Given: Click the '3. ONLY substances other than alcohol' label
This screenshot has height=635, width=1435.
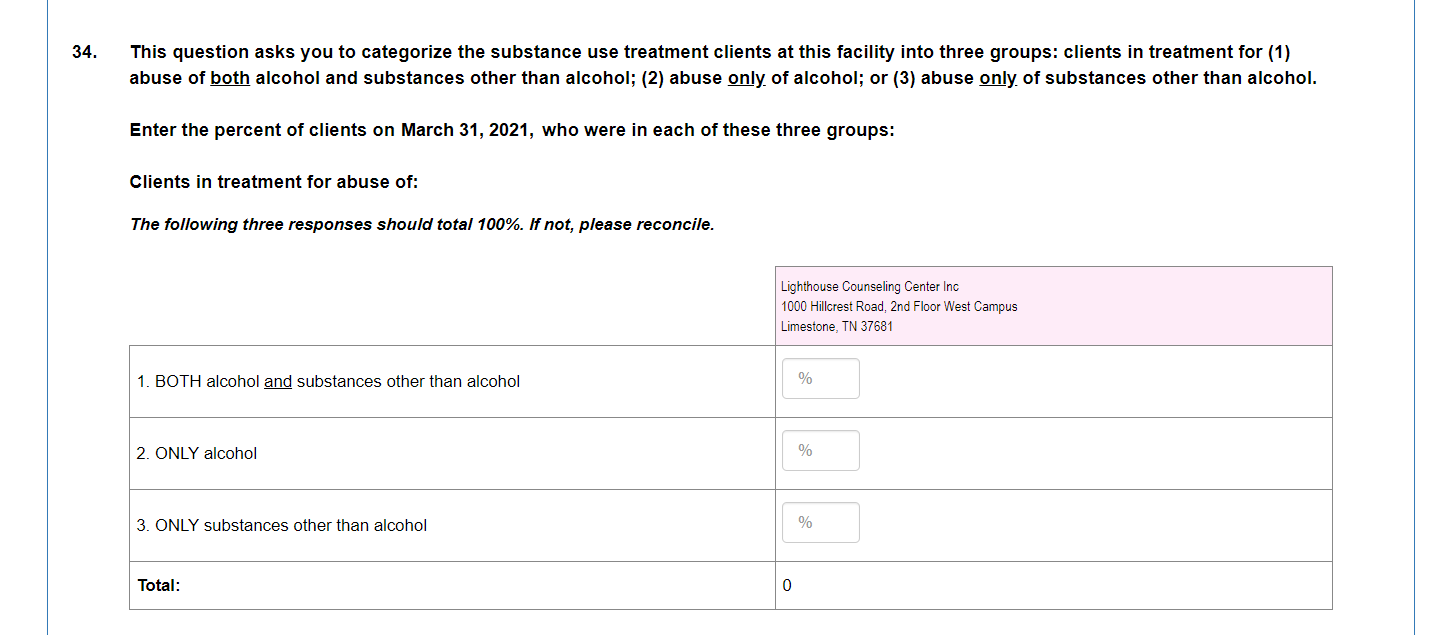Looking at the screenshot, I should click(281, 526).
